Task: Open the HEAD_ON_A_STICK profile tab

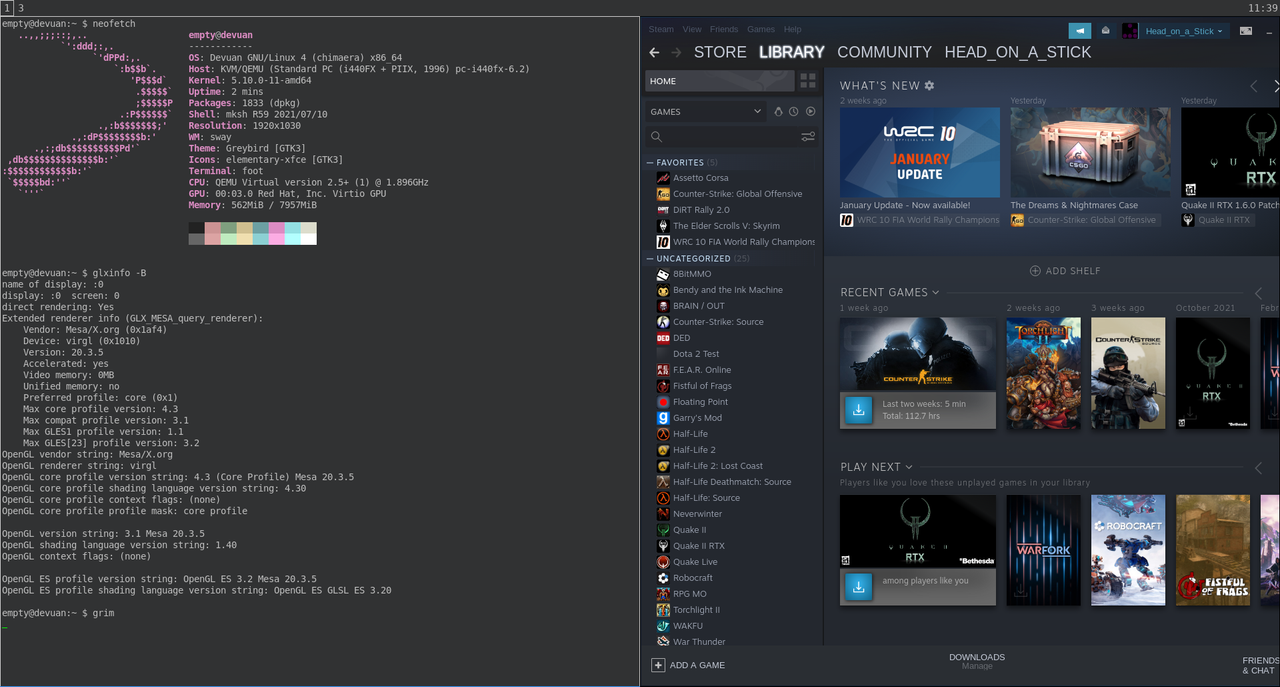Action: pos(1018,52)
